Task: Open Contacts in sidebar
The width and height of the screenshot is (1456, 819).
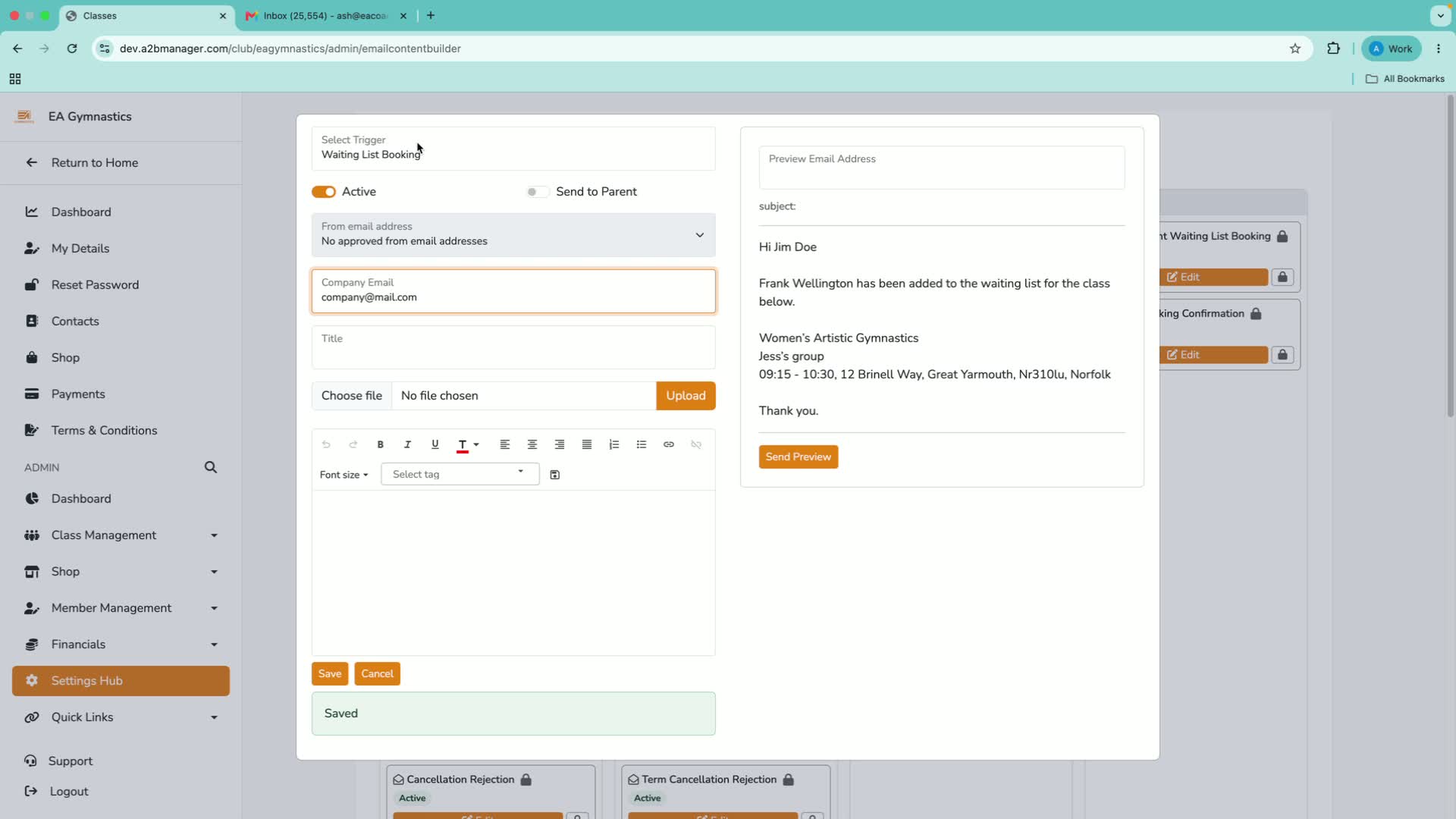Action: click(x=75, y=321)
